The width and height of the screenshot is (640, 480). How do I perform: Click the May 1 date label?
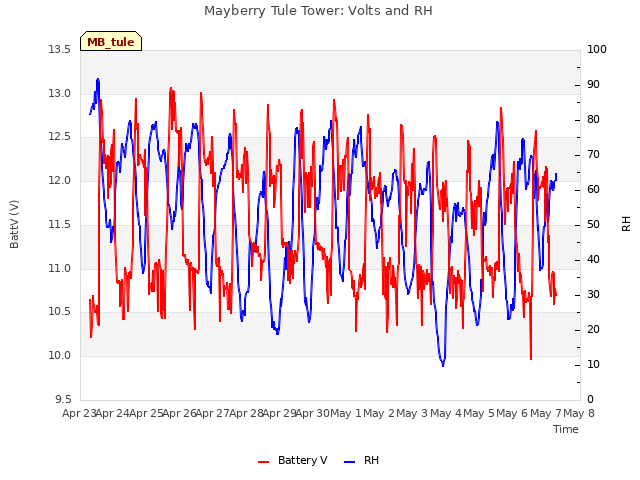pyautogui.click(x=346, y=414)
